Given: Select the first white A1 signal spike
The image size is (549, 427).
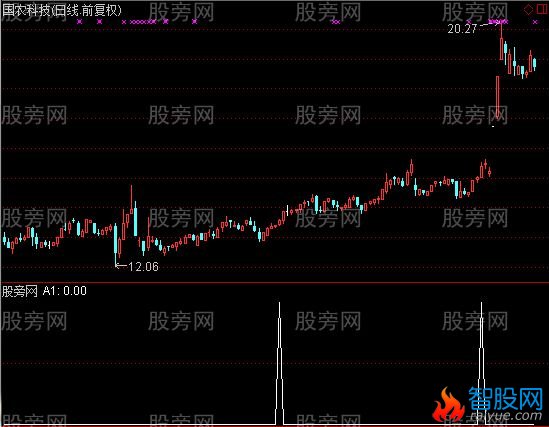Looking at the screenshot, I should pos(279,363).
